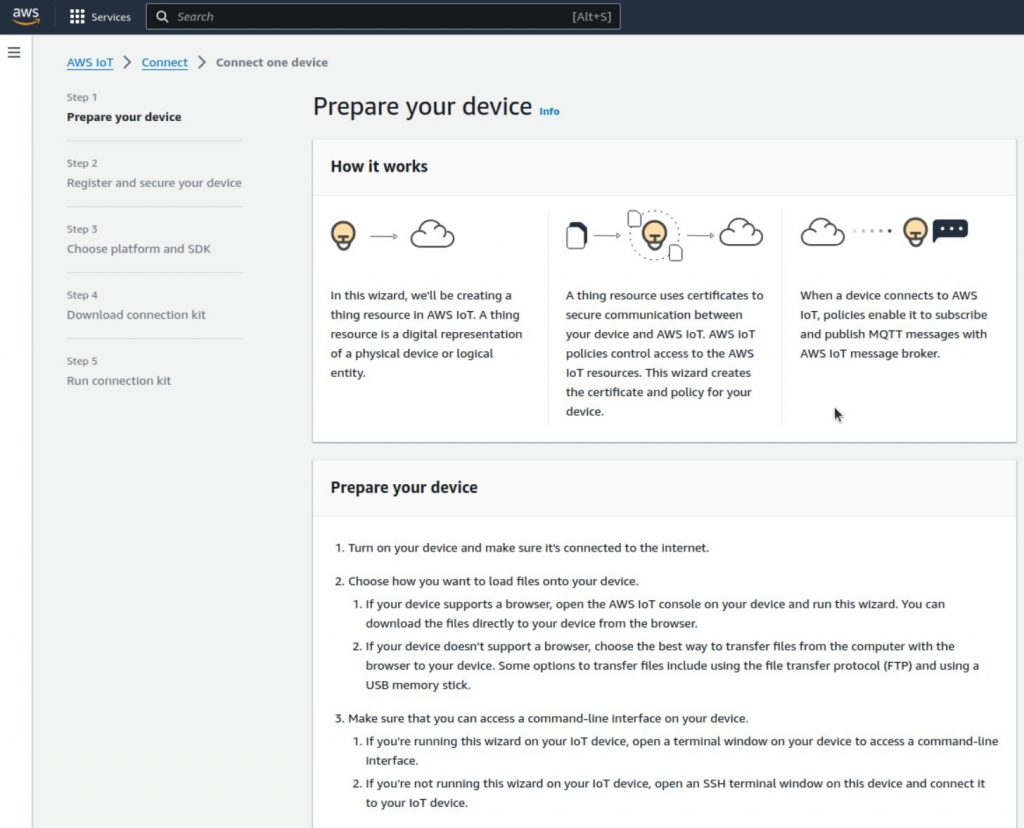The width and height of the screenshot is (1024, 828).
Task: Select Step 4 Download connection kit
Action: coord(136,315)
